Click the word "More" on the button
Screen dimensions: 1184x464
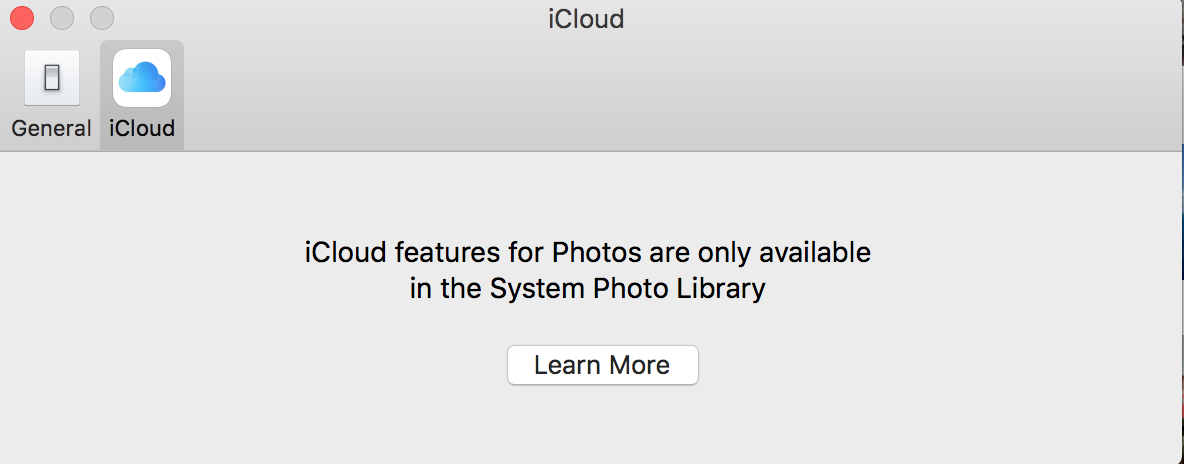coord(636,365)
